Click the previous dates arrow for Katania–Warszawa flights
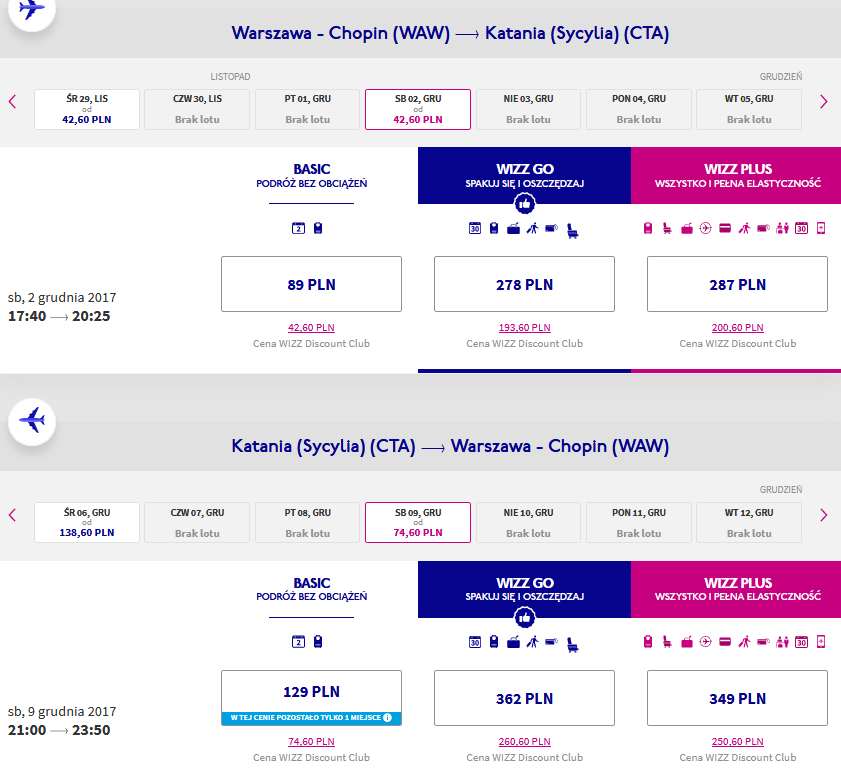841x770 pixels. (12, 515)
